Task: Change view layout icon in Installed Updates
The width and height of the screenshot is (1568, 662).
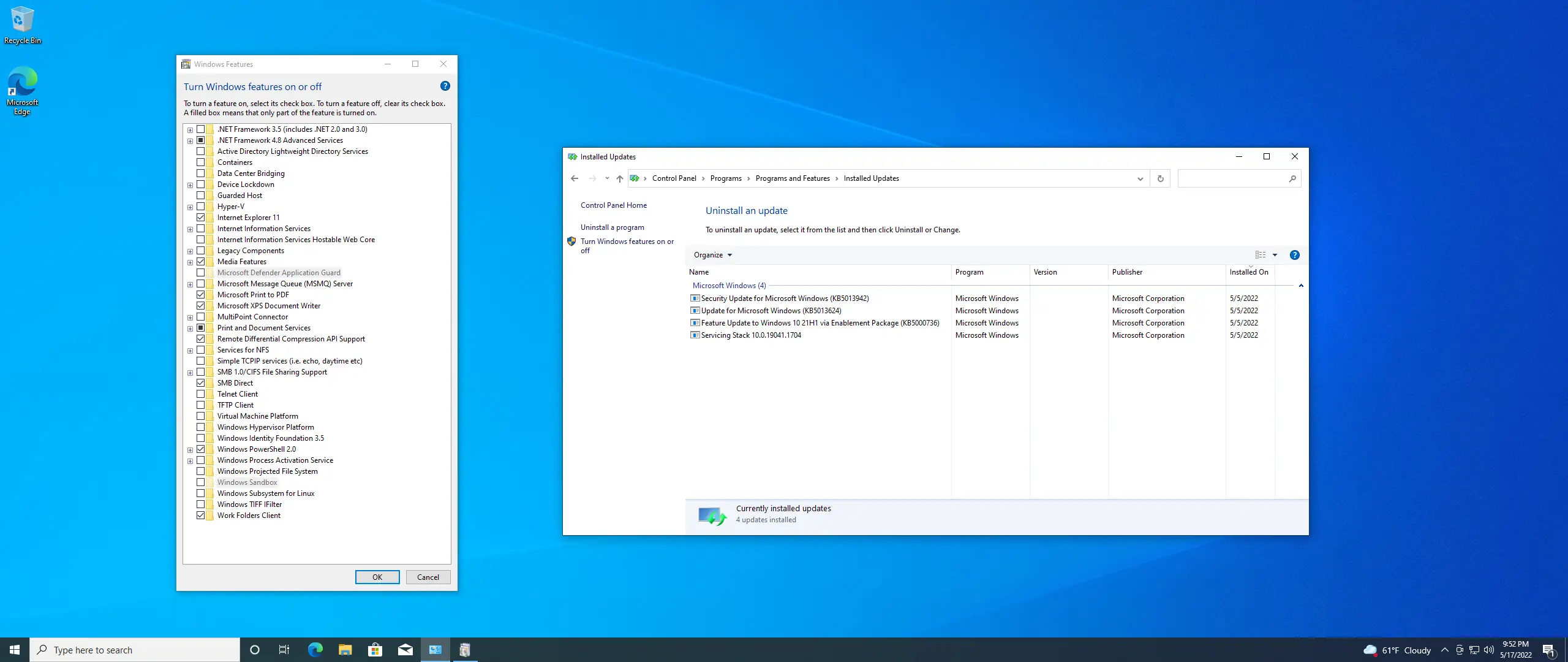Action: click(1260, 255)
